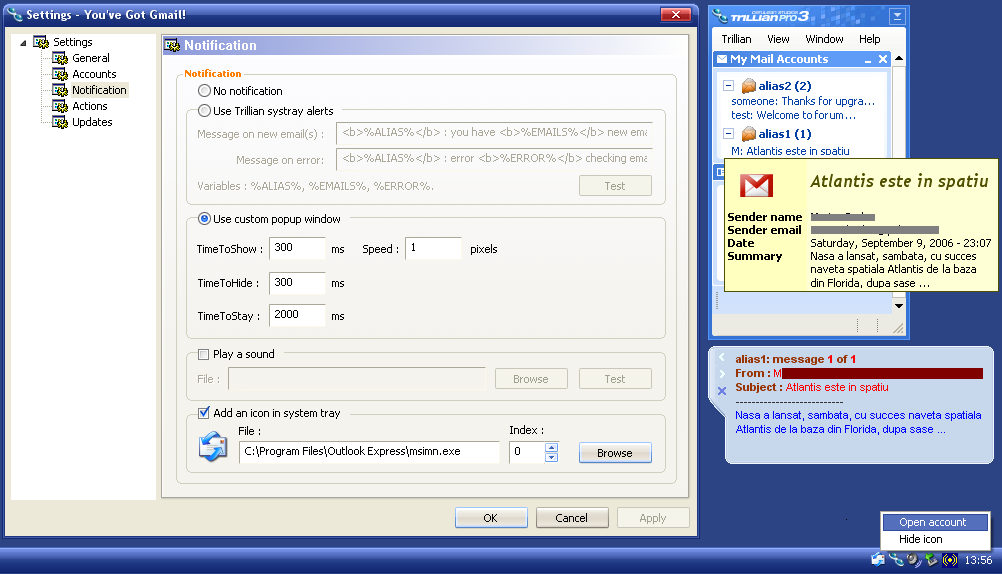The image size is (1002, 574).
Task: Click the Outlook Express tray icon preview
Action: click(213, 446)
